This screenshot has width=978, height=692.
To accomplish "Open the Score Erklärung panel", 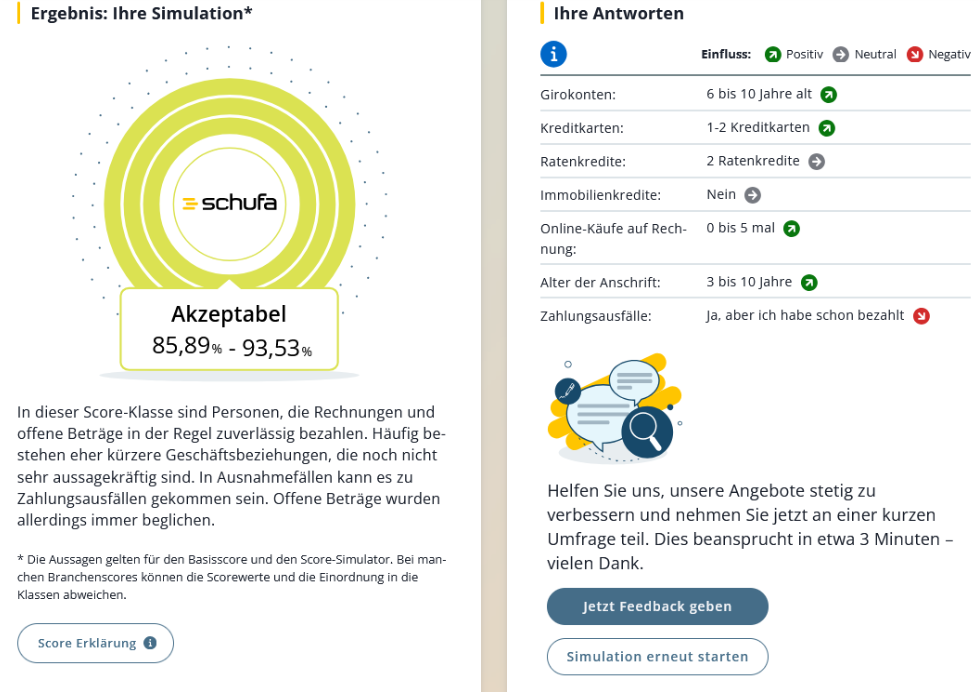I will tap(95, 643).
